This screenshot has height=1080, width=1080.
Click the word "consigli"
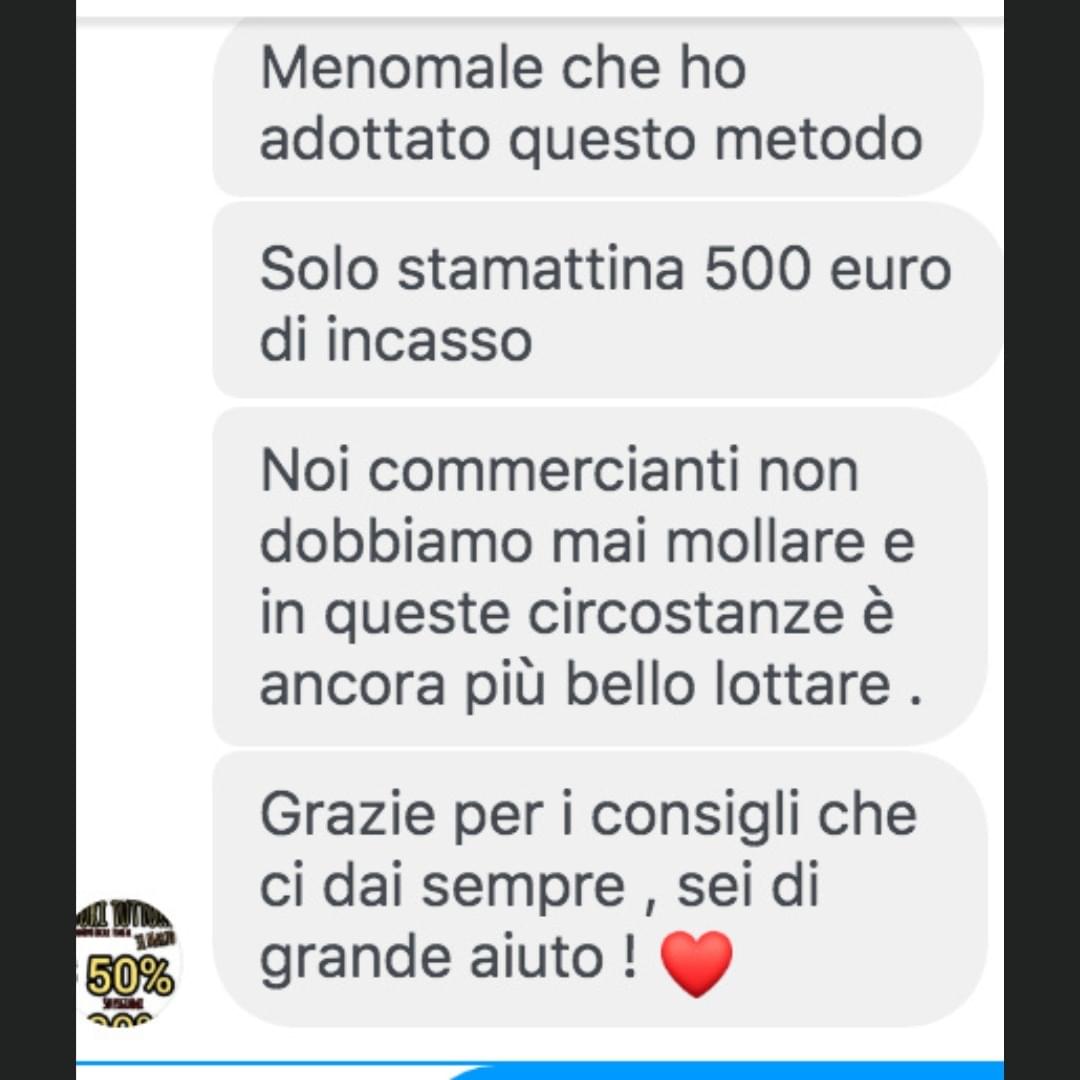tap(696, 816)
